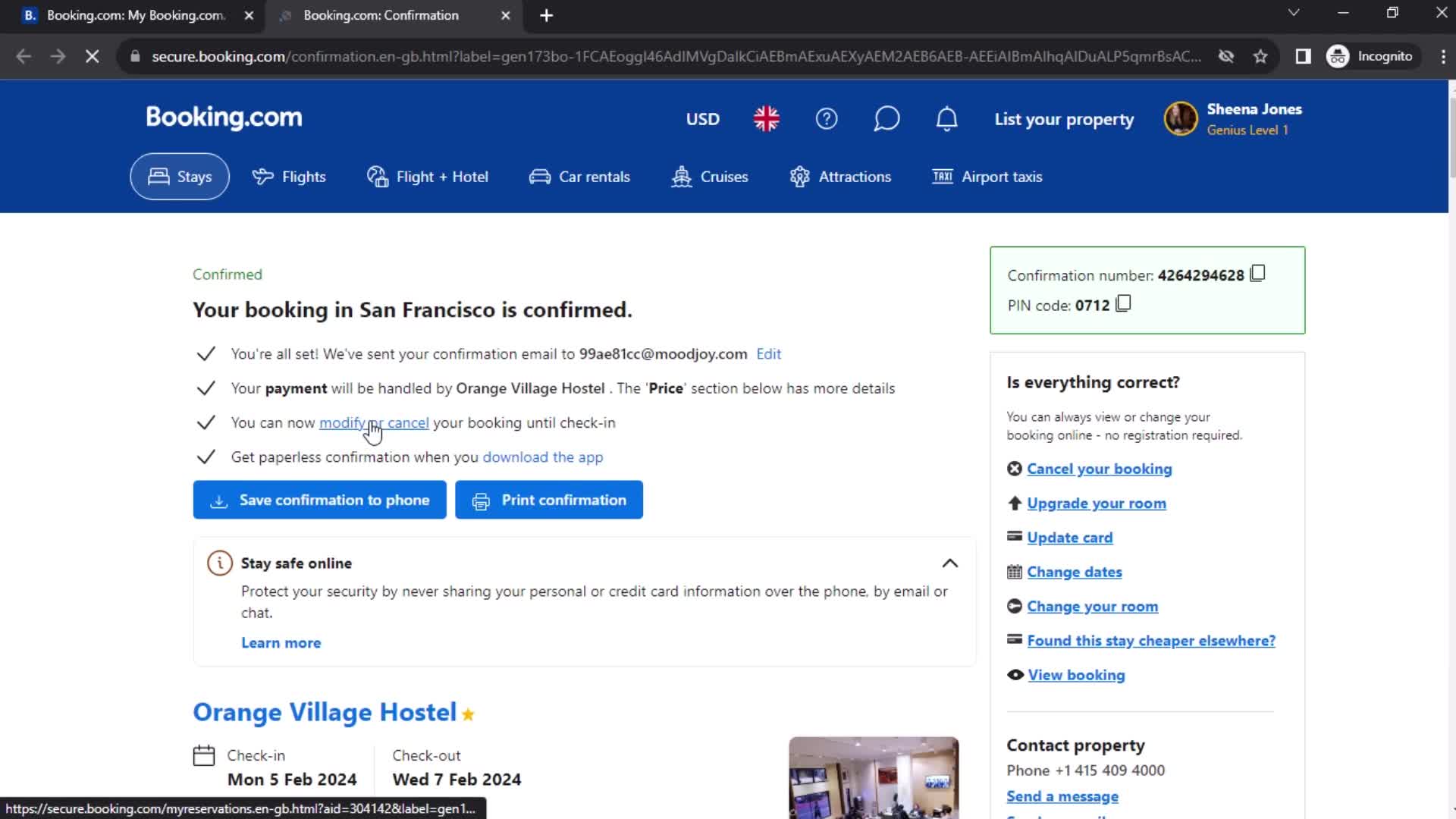Click the Stays navigation icon

pyautogui.click(x=157, y=176)
